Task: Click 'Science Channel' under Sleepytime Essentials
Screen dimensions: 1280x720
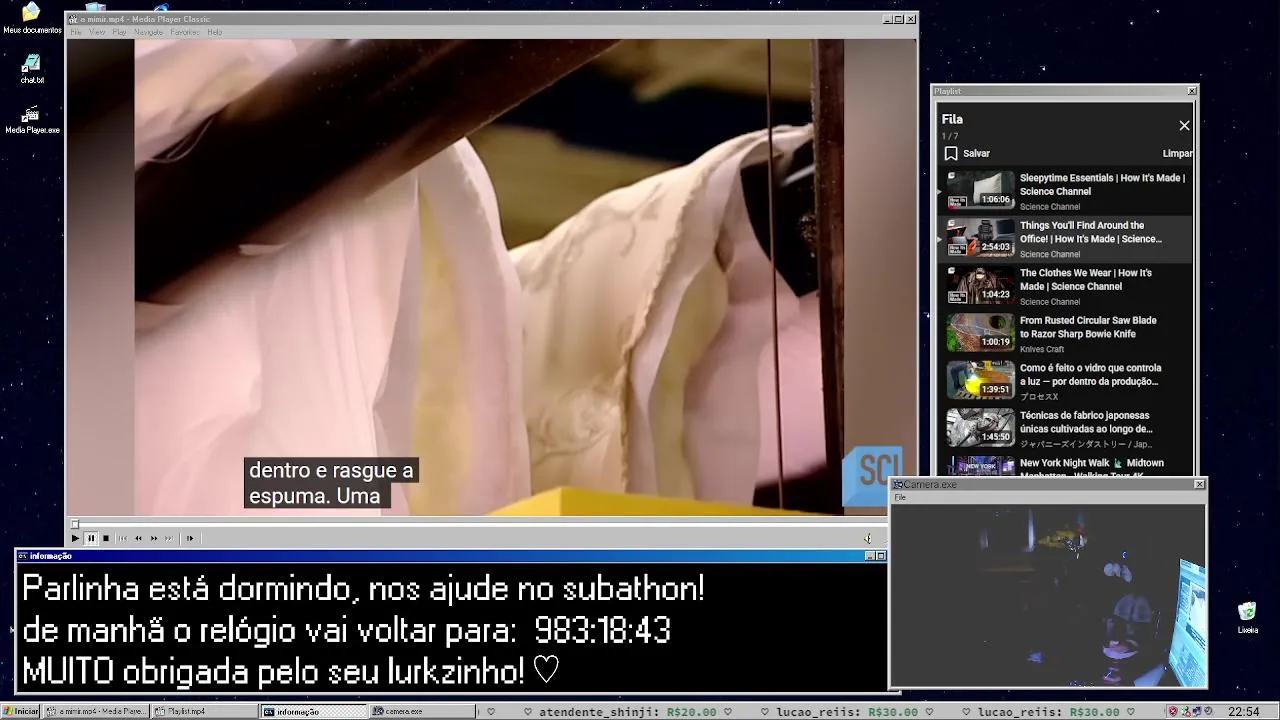Action: [1049, 207]
